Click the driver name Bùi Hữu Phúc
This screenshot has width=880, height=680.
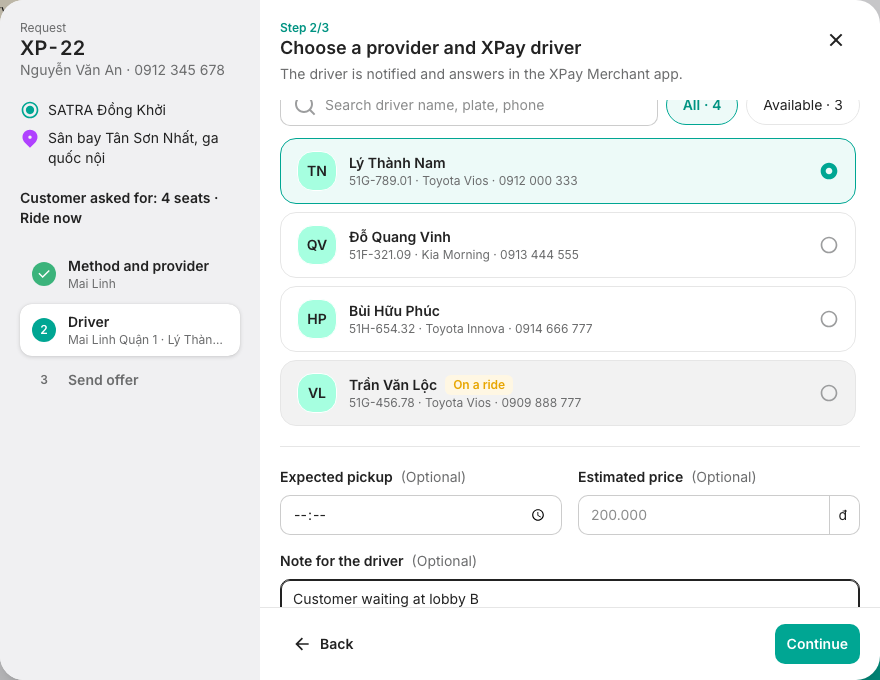click(394, 311)
